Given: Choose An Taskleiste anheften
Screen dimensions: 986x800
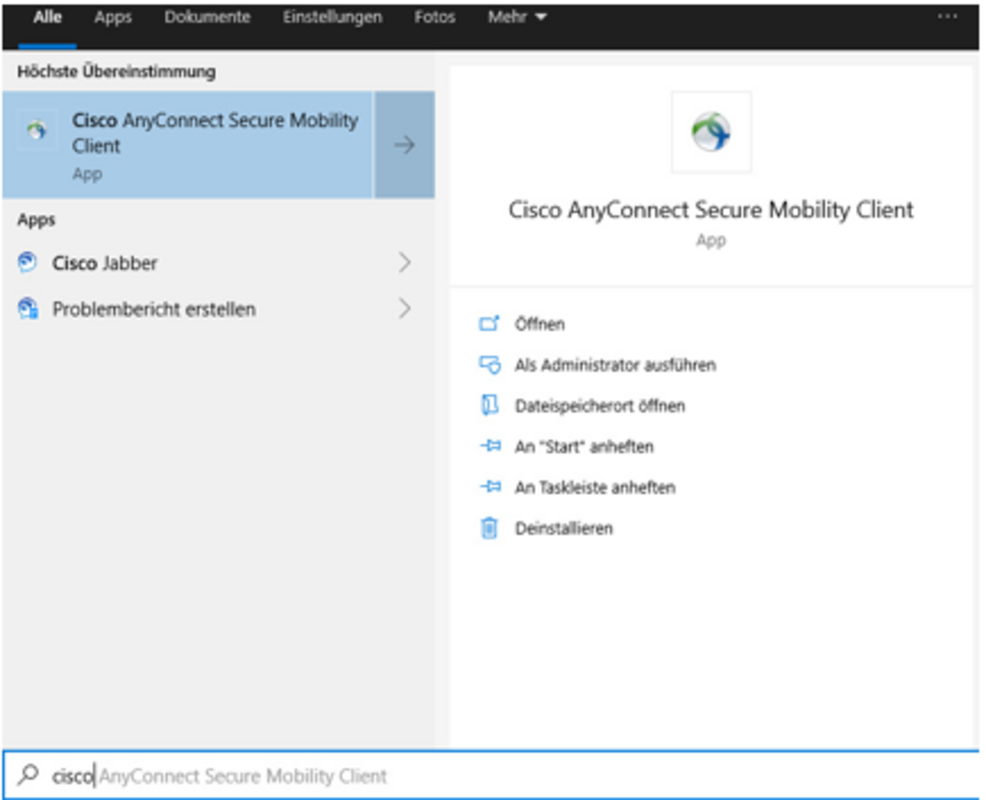Looking at the screenshot, I should point(594,488).
